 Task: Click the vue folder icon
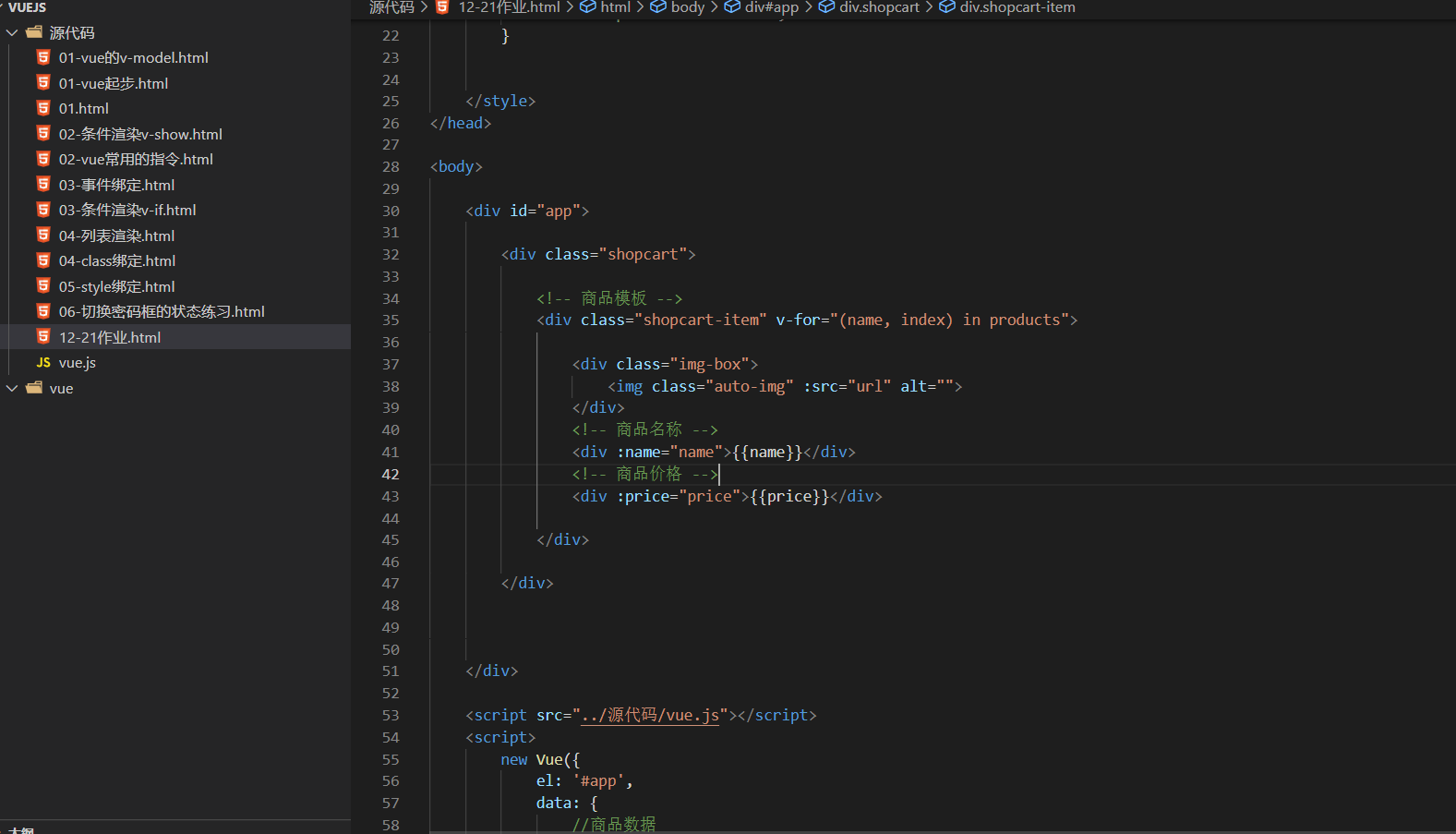pyautogui.click(x=34, y=388)
